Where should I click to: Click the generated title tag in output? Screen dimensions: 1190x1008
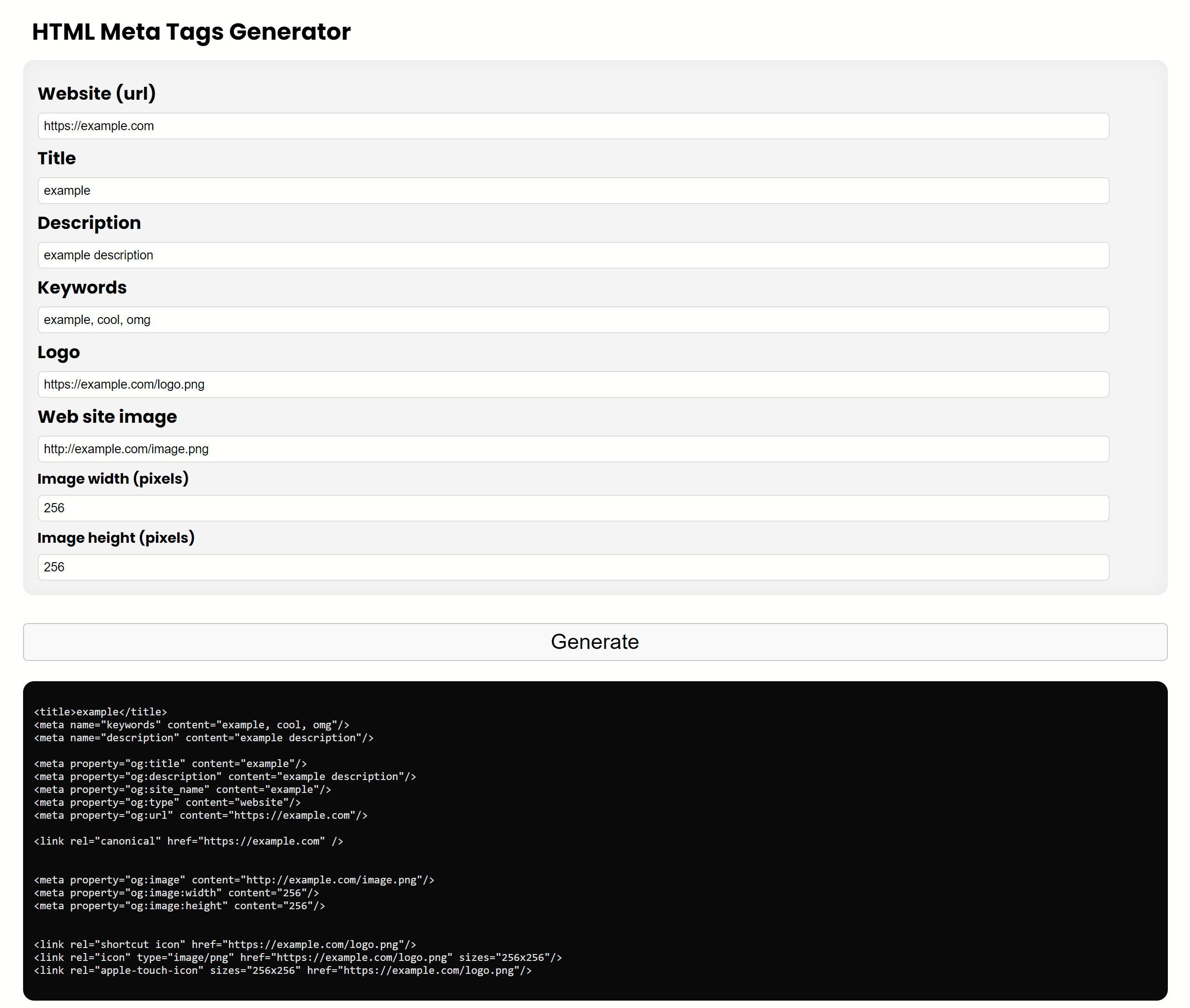coord(100,711)
